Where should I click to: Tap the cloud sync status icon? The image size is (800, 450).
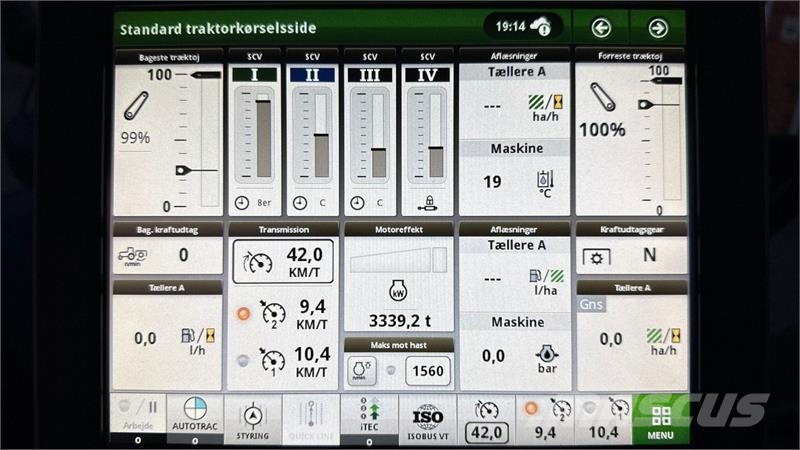(541, 26)
